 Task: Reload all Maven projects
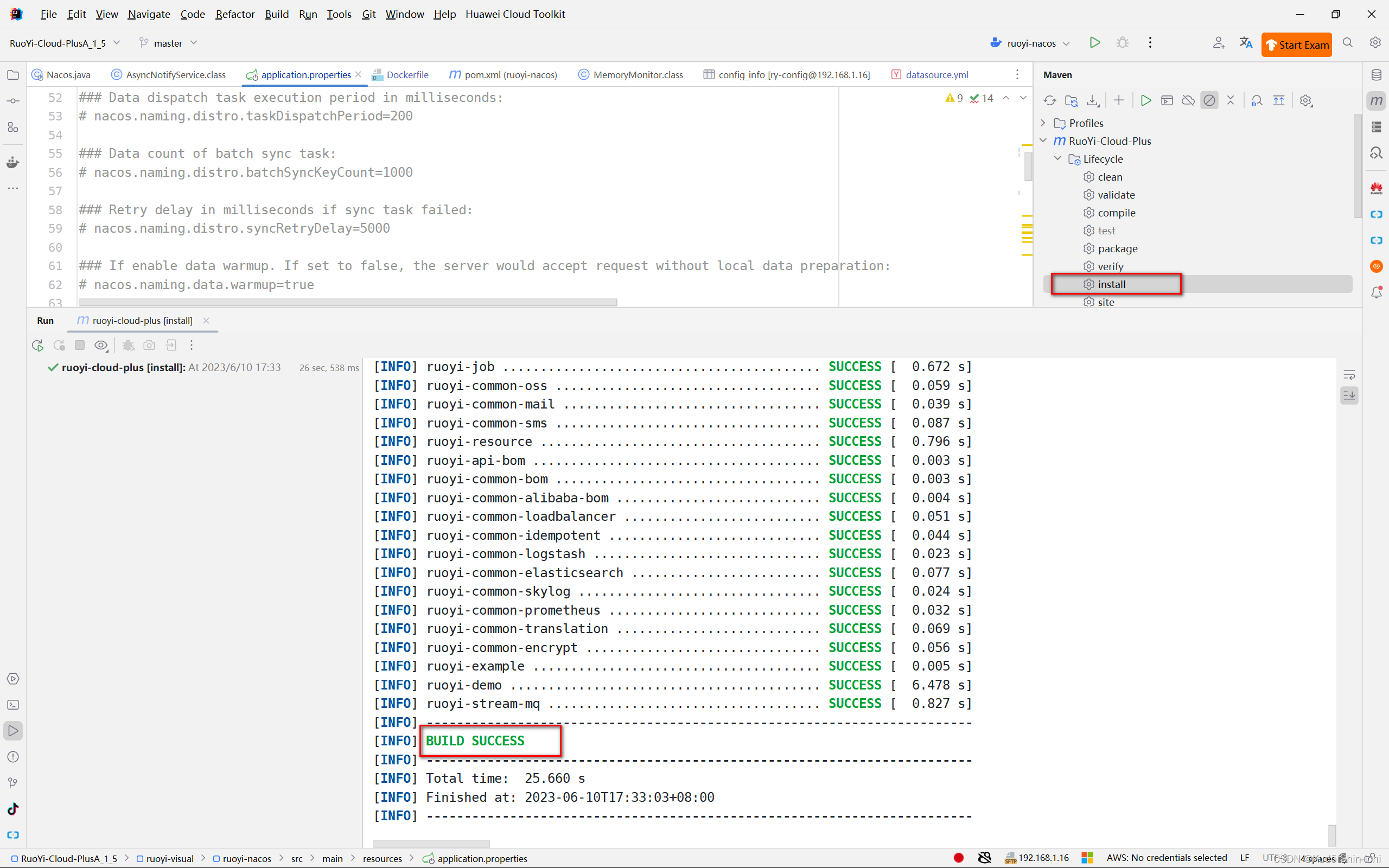pyautogui.click(x=1050, y=100)
